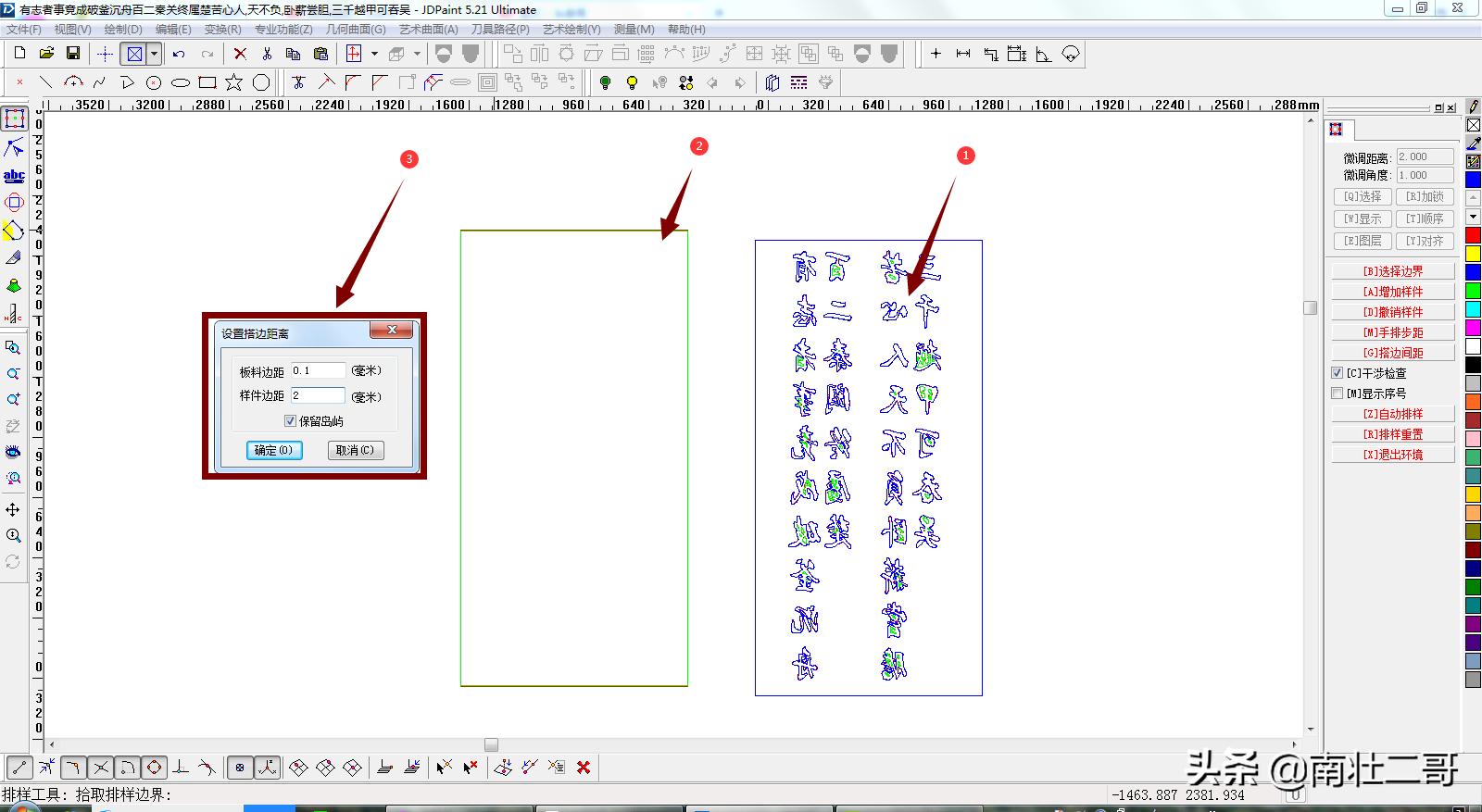Pick the red color swatch
Screen dimensions: 1482x812
[1473, 235]
